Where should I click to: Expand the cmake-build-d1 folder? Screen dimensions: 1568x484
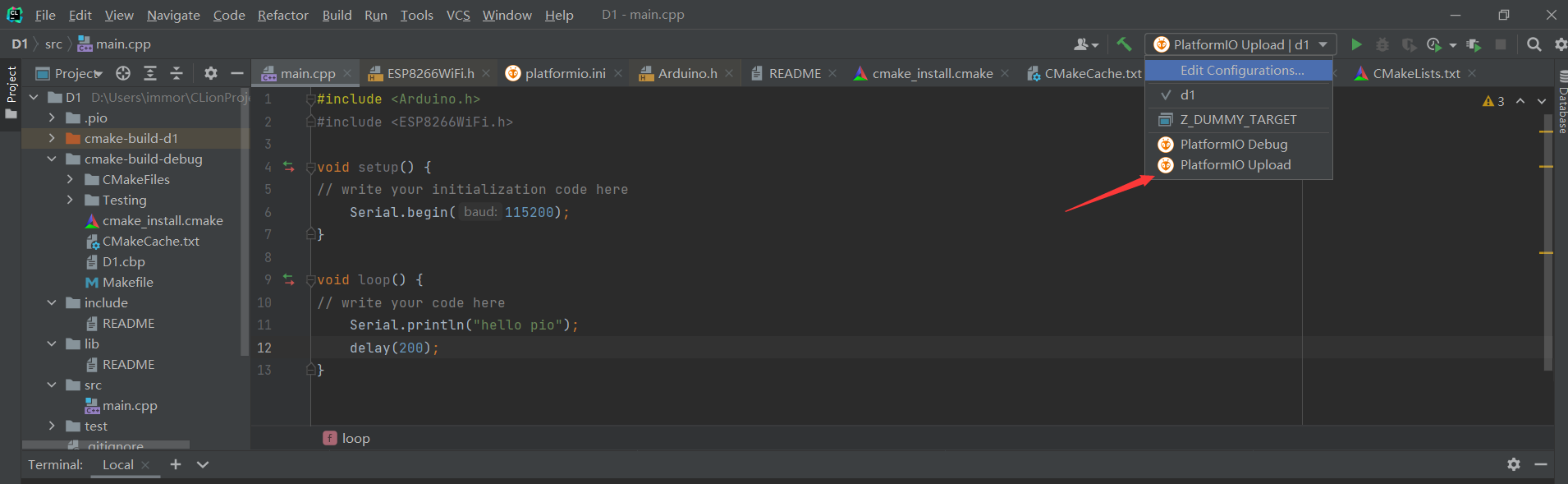52,138
